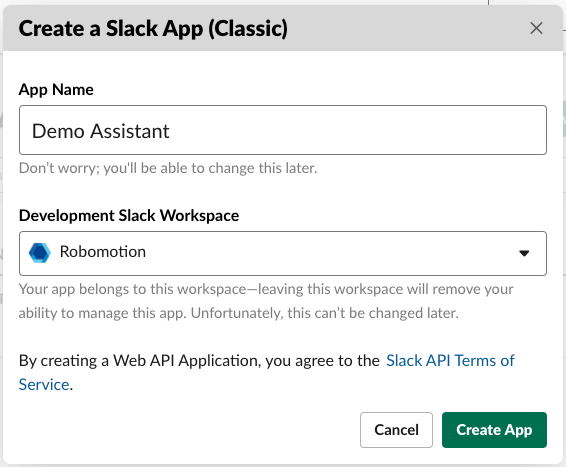This screenshot has height=467, width=566.
Task: Select the Robomotion workspace name text
Action: pyautogui.click(x=103, y=252)
